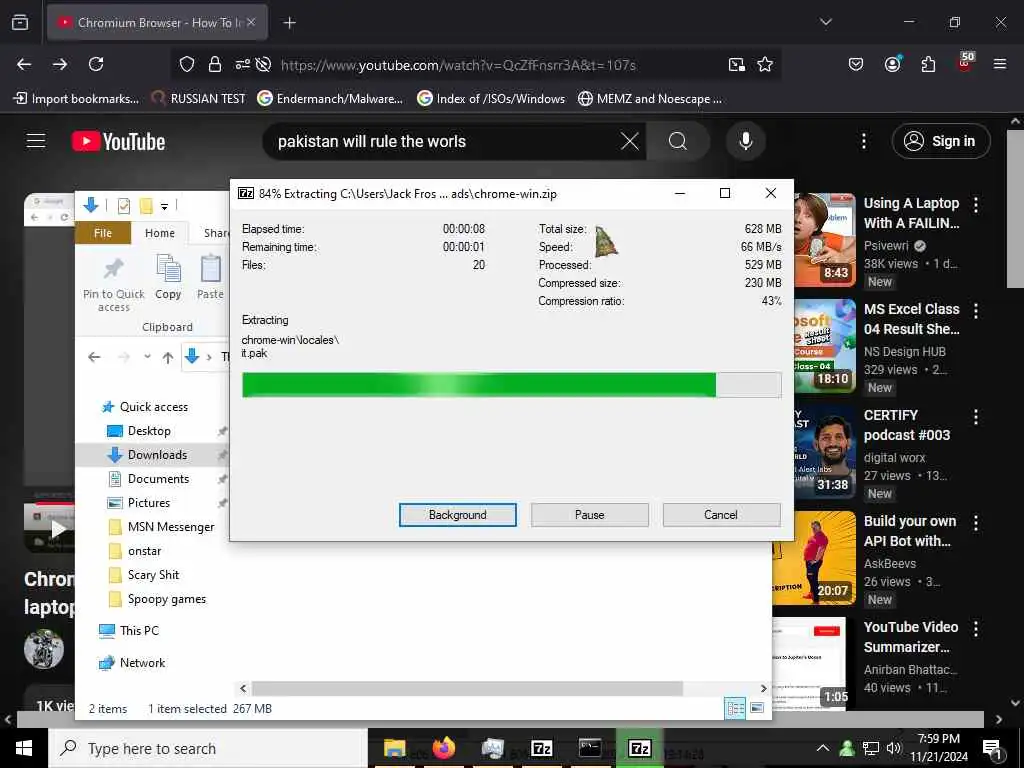Viewport: 1024px width, 768px height.
Task: Open list all tabs dropdown
Action: 825,22
